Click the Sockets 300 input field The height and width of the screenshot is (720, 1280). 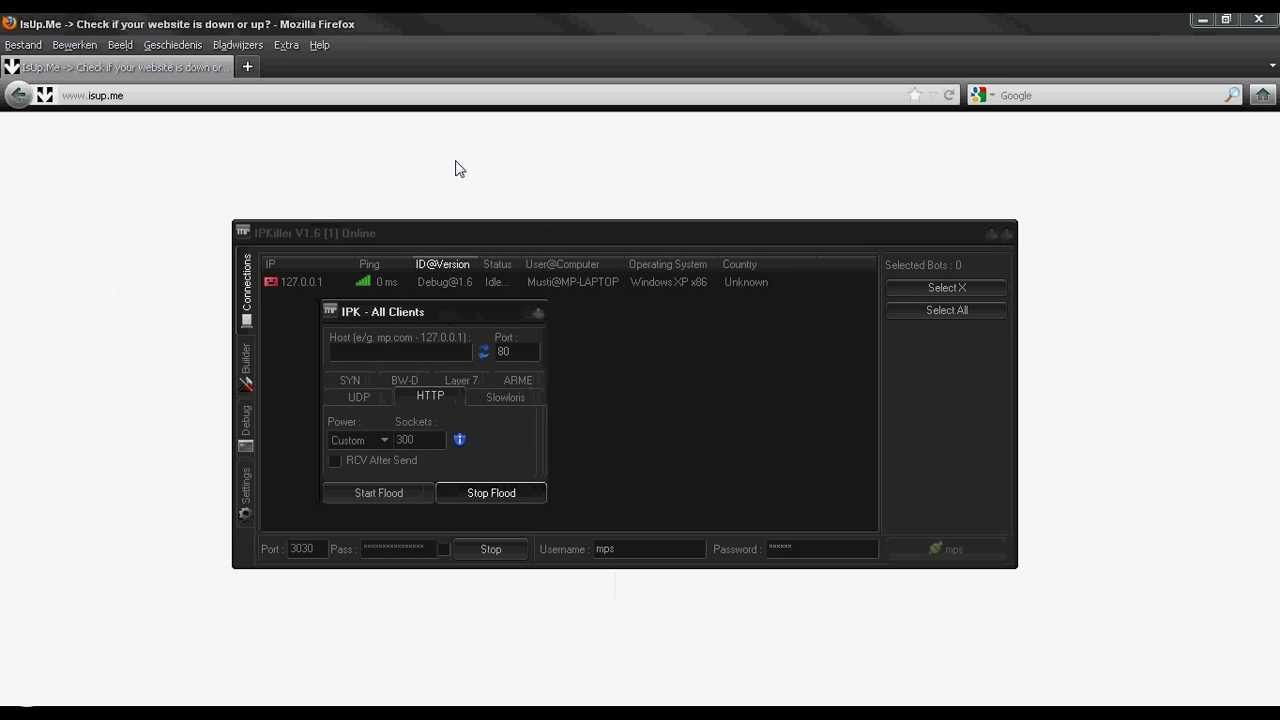coord(420,440)
